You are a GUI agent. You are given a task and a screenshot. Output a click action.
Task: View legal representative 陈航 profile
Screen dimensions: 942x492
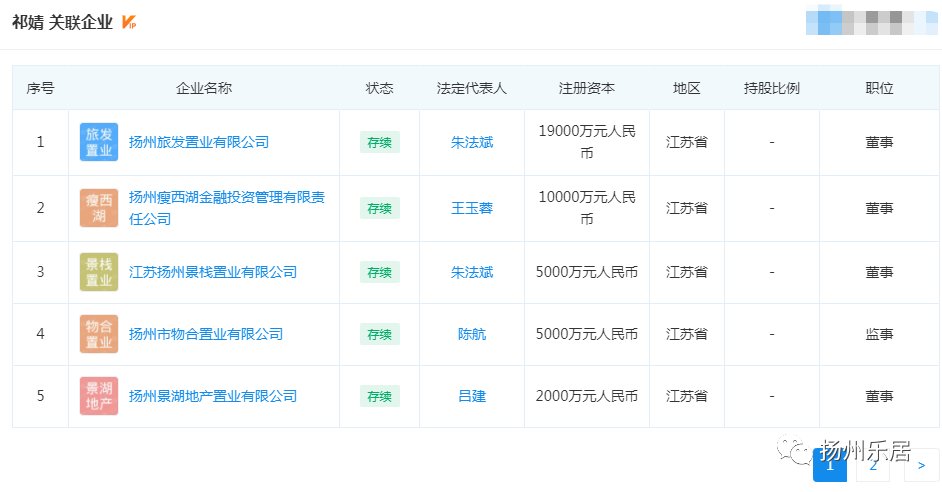472,334
